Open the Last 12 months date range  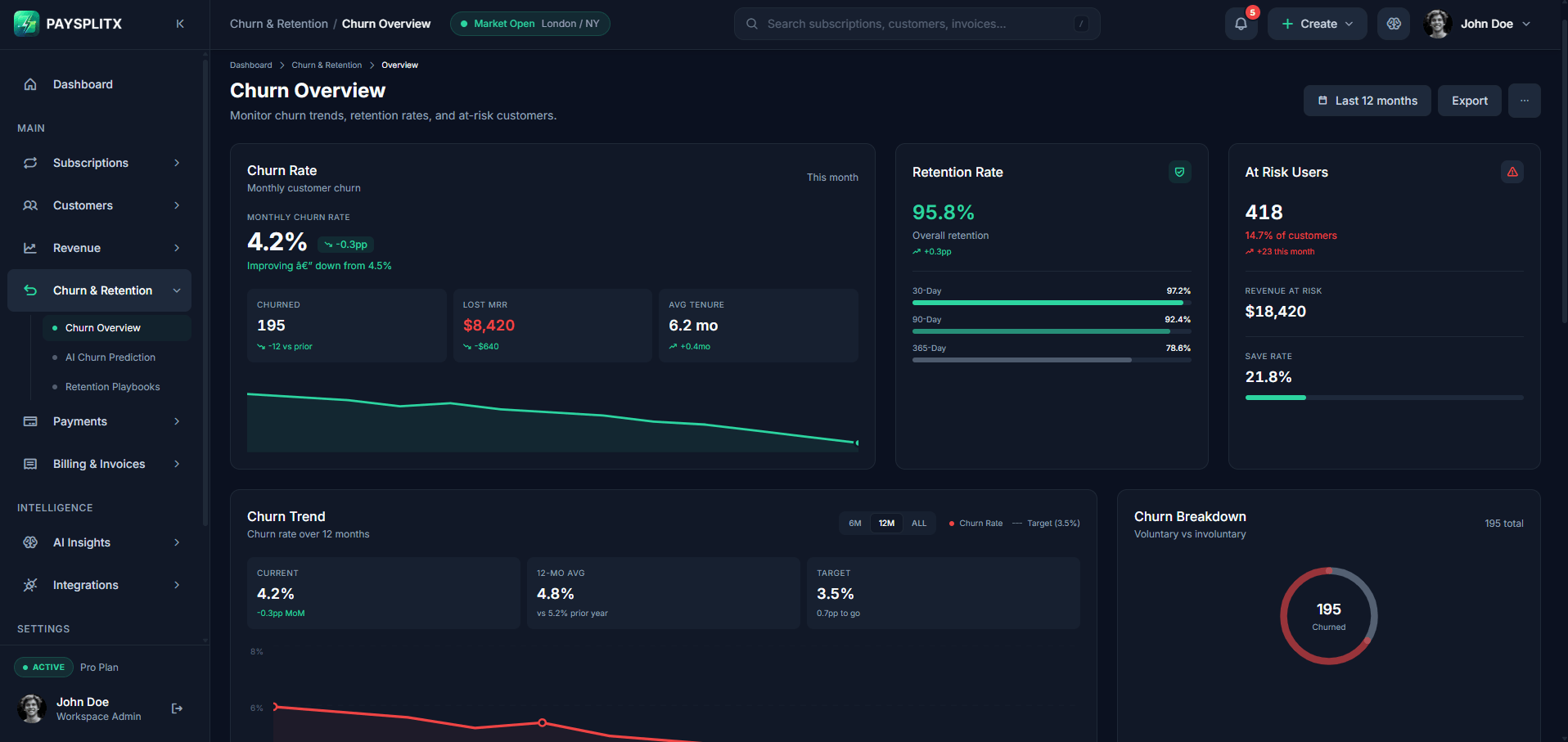click(1367, 101)
